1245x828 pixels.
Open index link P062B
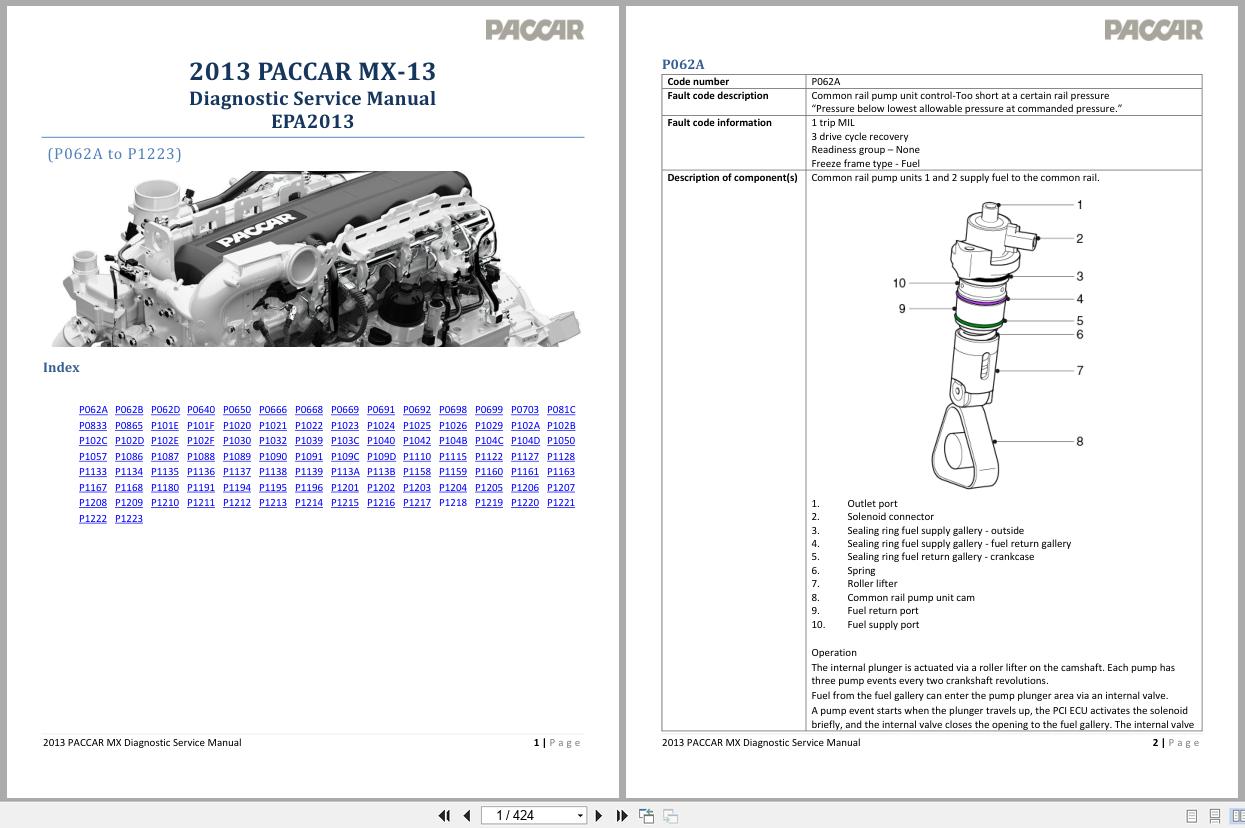(x=129, y=410)
